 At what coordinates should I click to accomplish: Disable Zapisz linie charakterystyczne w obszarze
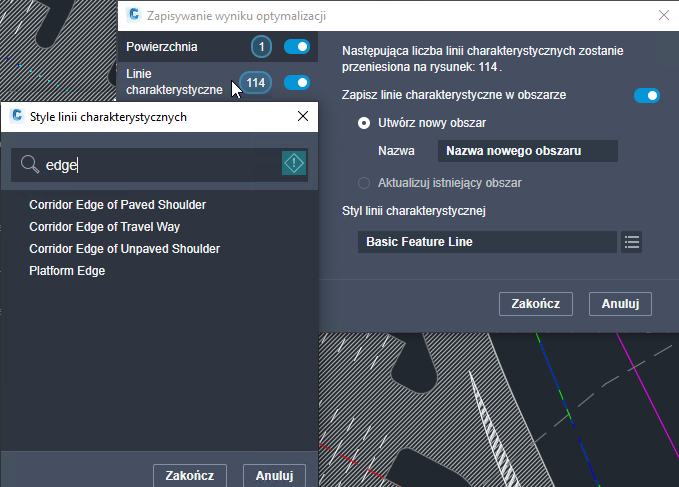click(x=647, y=95)
